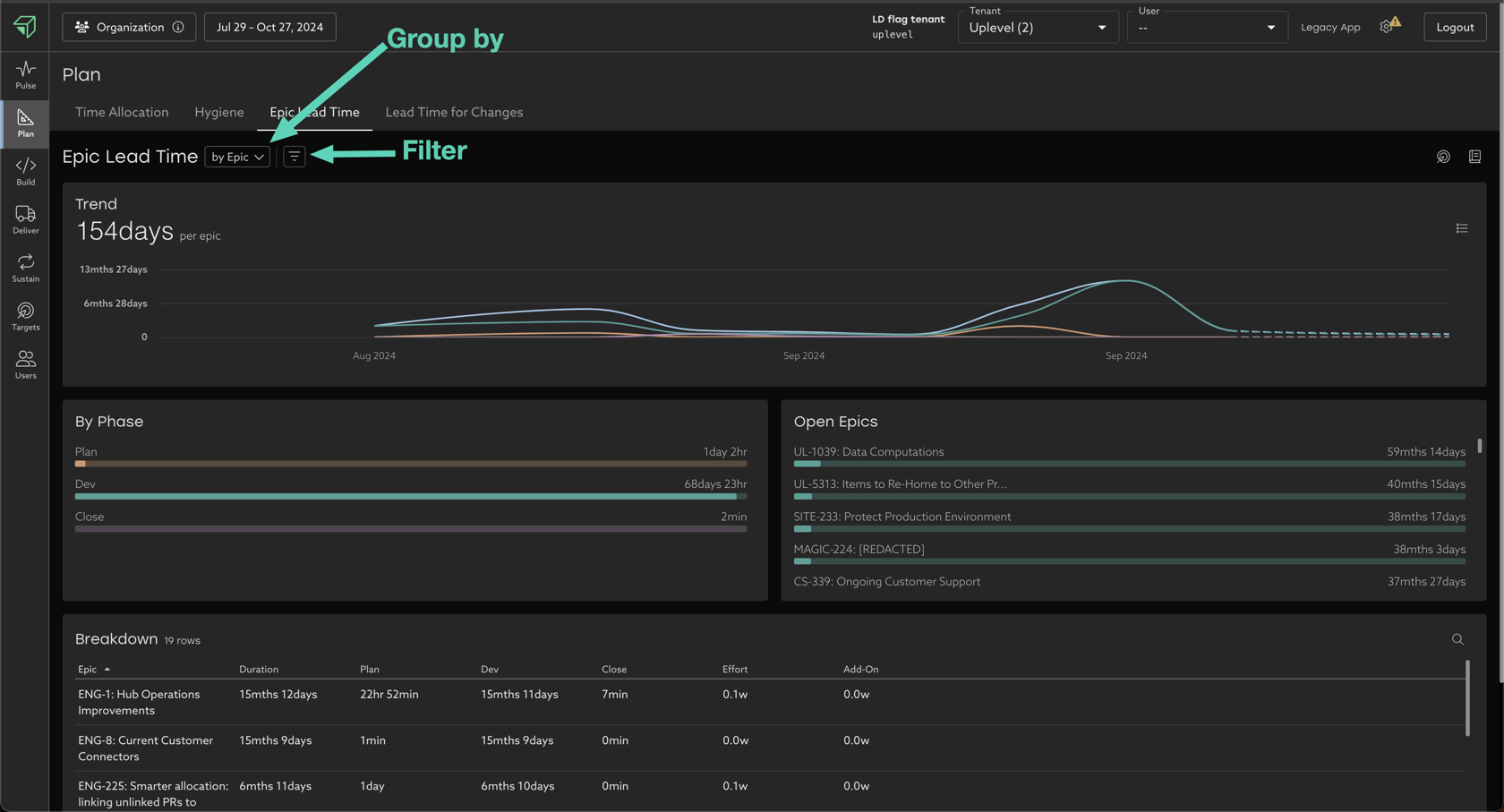1504x812 pixels.
Task: Open the Pulse section in sidebar
Action: coord(25,74)
